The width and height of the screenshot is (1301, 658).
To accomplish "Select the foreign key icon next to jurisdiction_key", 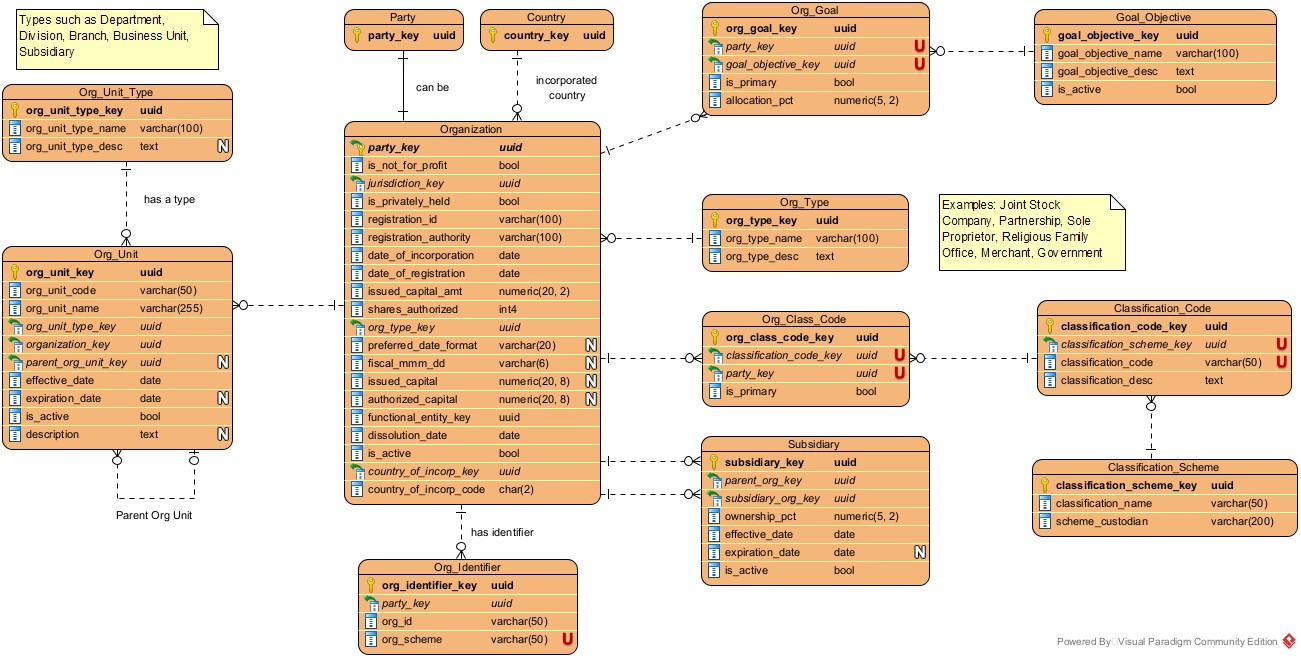I will coord(357,184).
